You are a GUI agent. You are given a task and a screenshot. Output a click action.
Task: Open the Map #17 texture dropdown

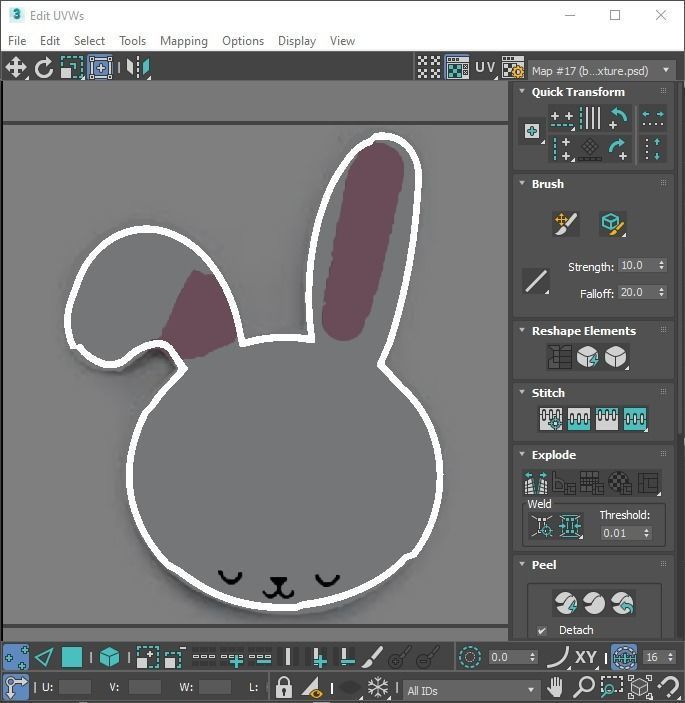[x=601, y=70]
